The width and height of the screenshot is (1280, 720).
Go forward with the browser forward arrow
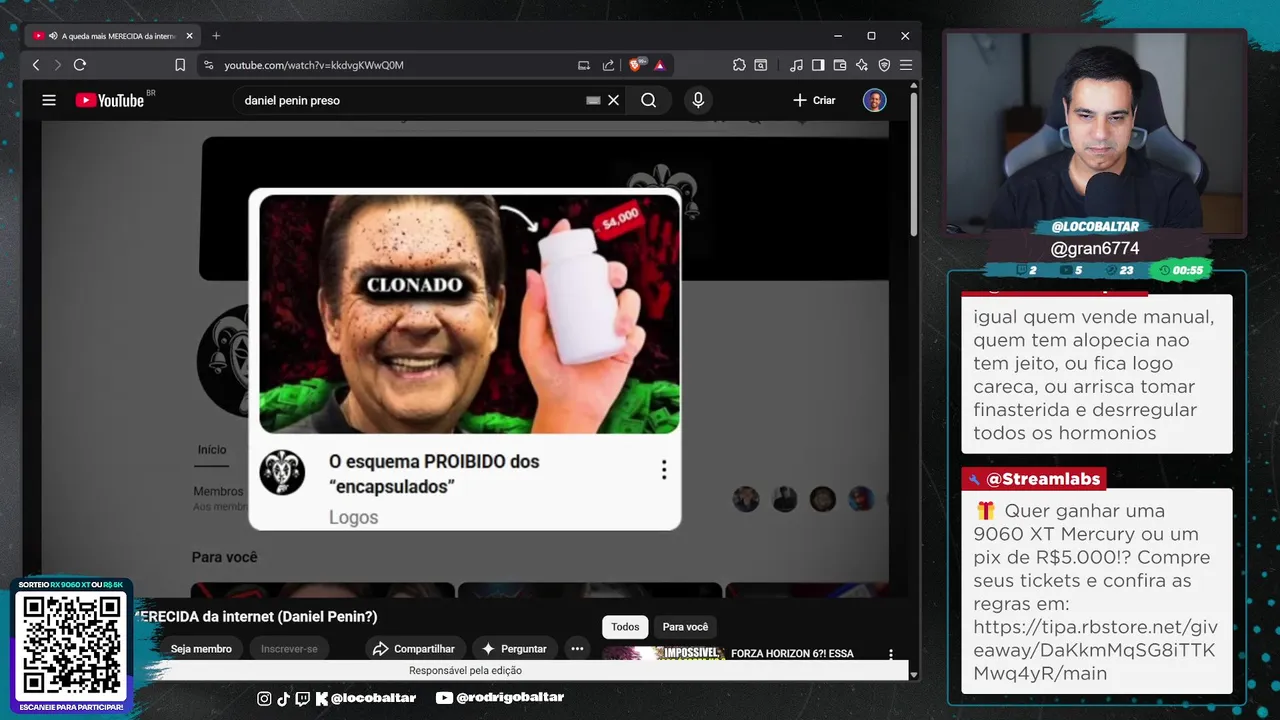click(x=57, y=65)
